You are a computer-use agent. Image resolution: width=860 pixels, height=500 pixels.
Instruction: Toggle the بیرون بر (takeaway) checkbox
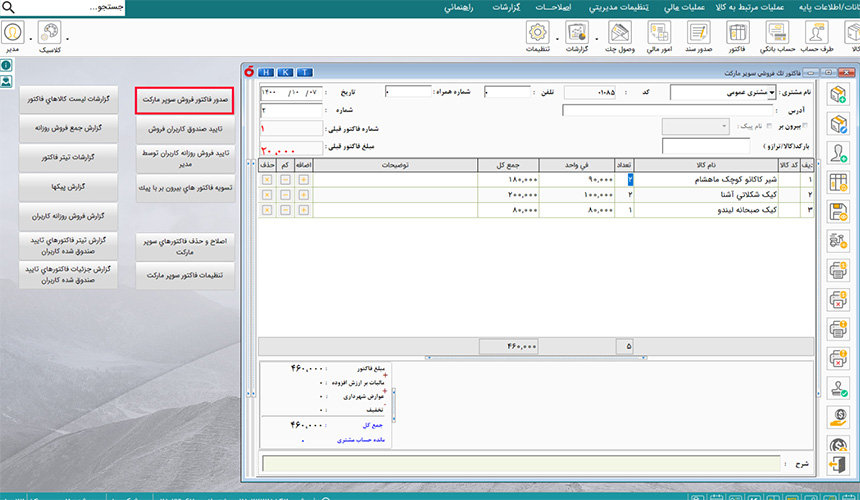coord(805,126)
